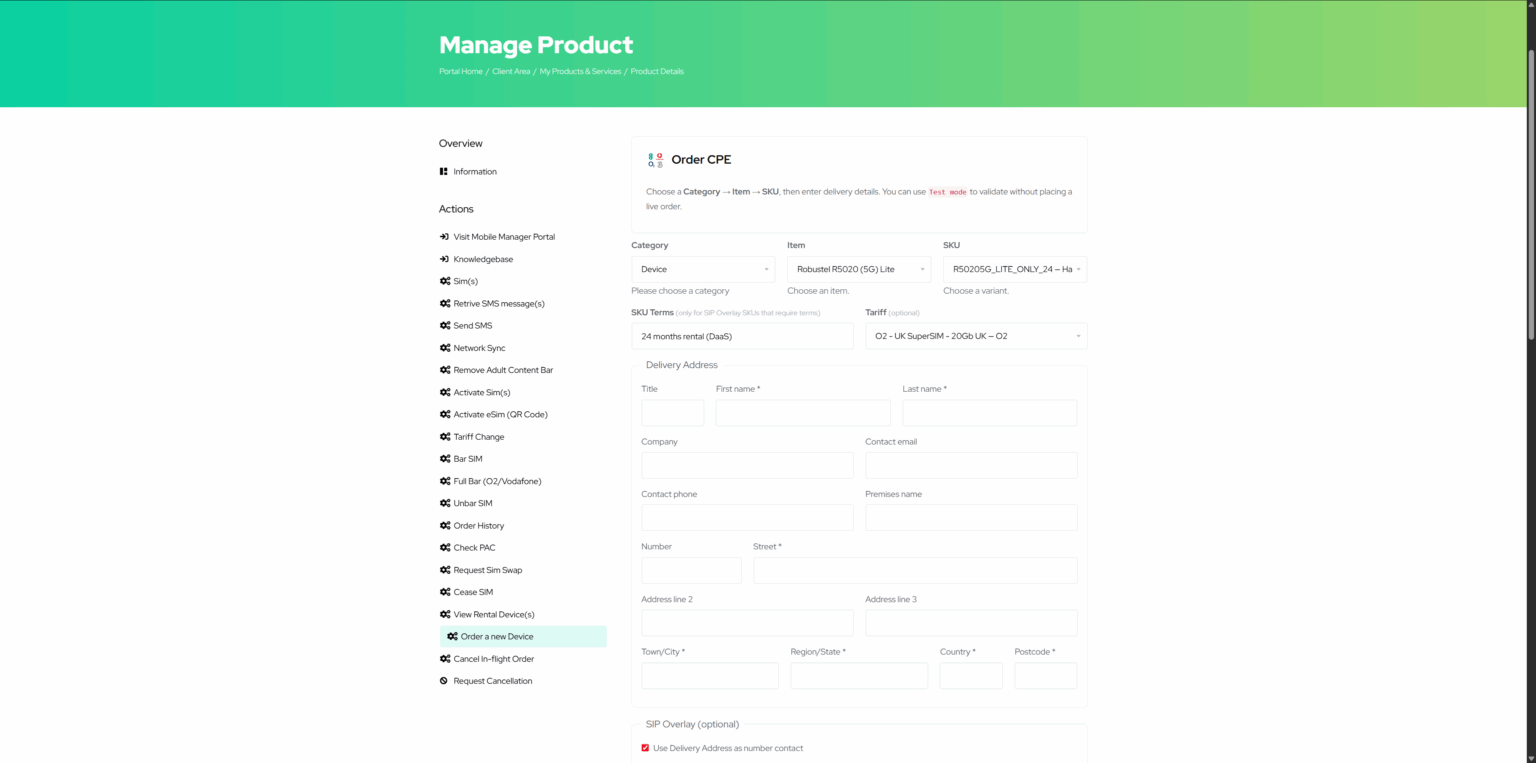Image resolution: width=1536 pixels, height=763 pixels.
Task: Open the Item dropdown for Robustel R5020
Action: (x=857, y=268)
